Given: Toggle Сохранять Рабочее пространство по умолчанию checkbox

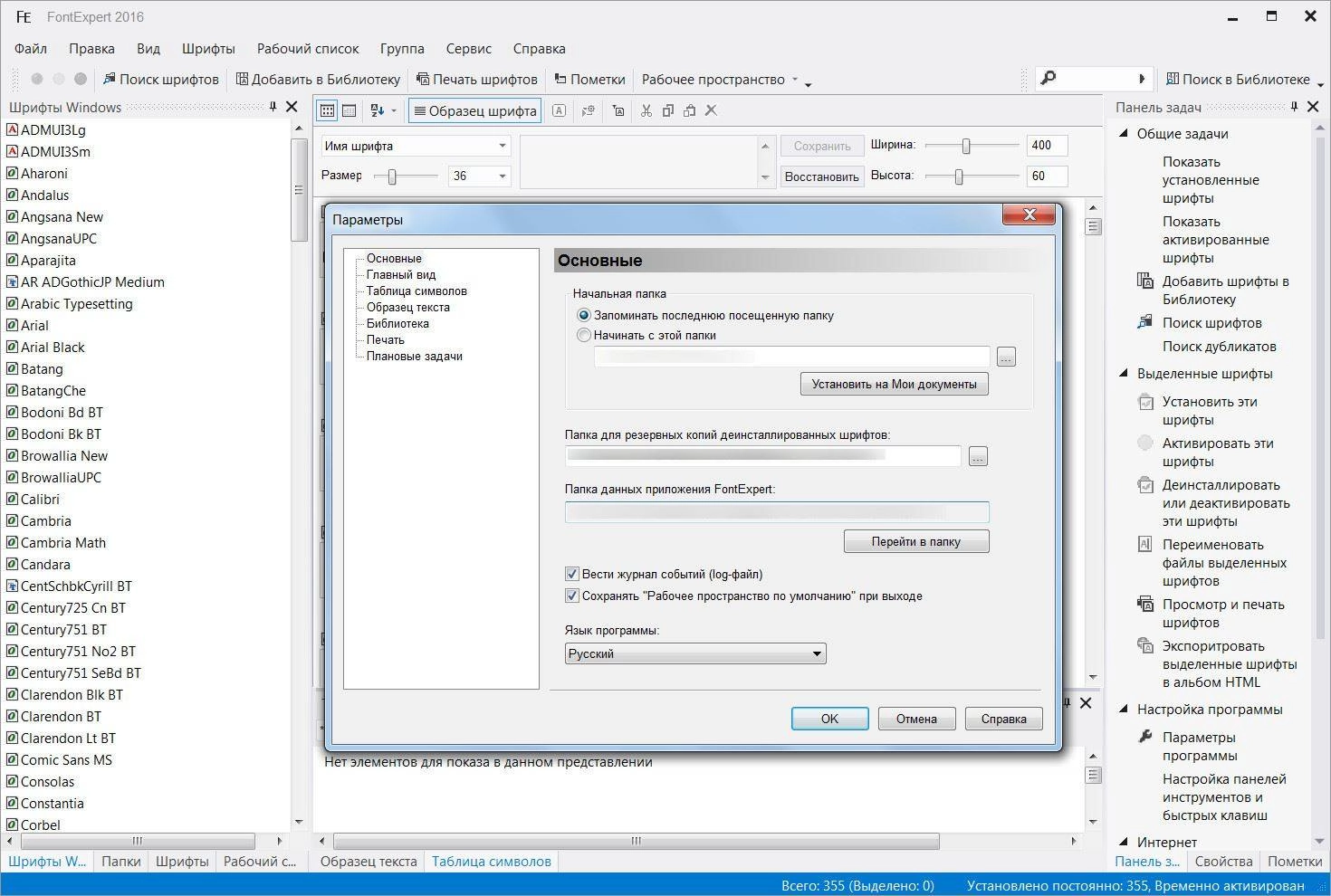Looking at the screenshot, I should click(571, 596).
